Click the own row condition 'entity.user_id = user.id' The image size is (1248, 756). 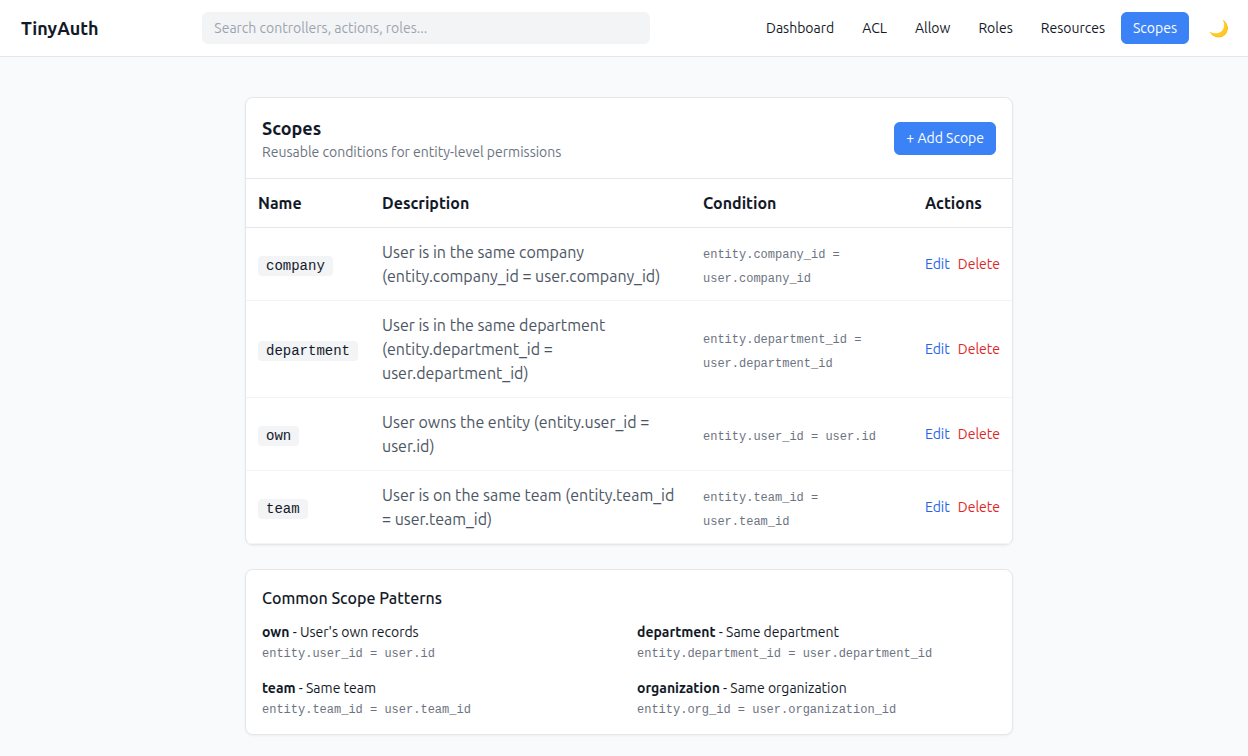point(789,436)
